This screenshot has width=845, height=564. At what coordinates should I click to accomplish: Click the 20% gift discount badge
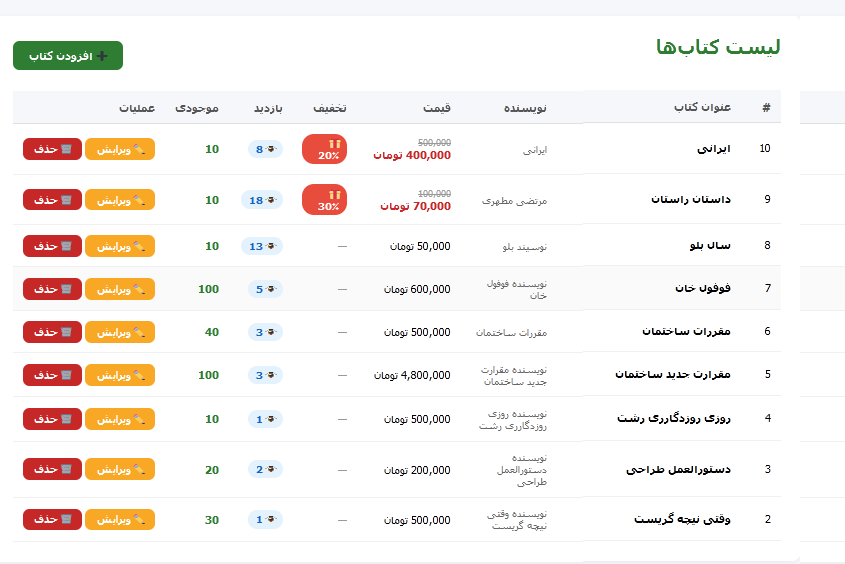324,149
